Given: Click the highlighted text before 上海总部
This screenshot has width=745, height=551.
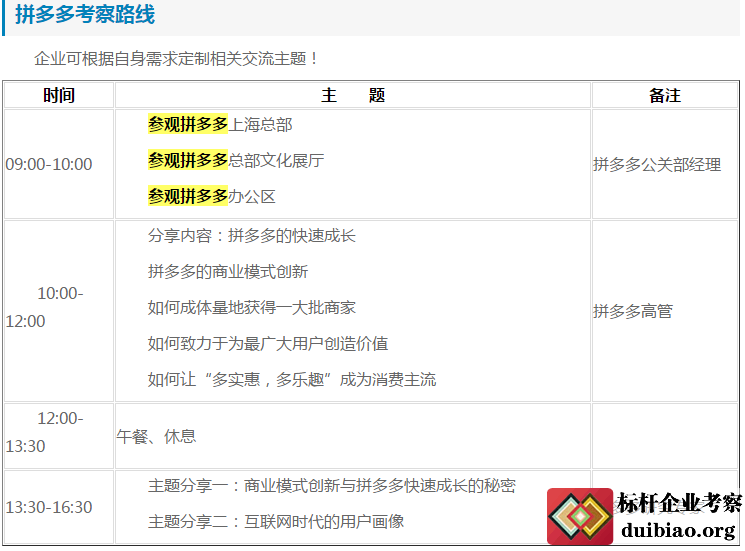Looking at the screenshot, I should (188, 124).
